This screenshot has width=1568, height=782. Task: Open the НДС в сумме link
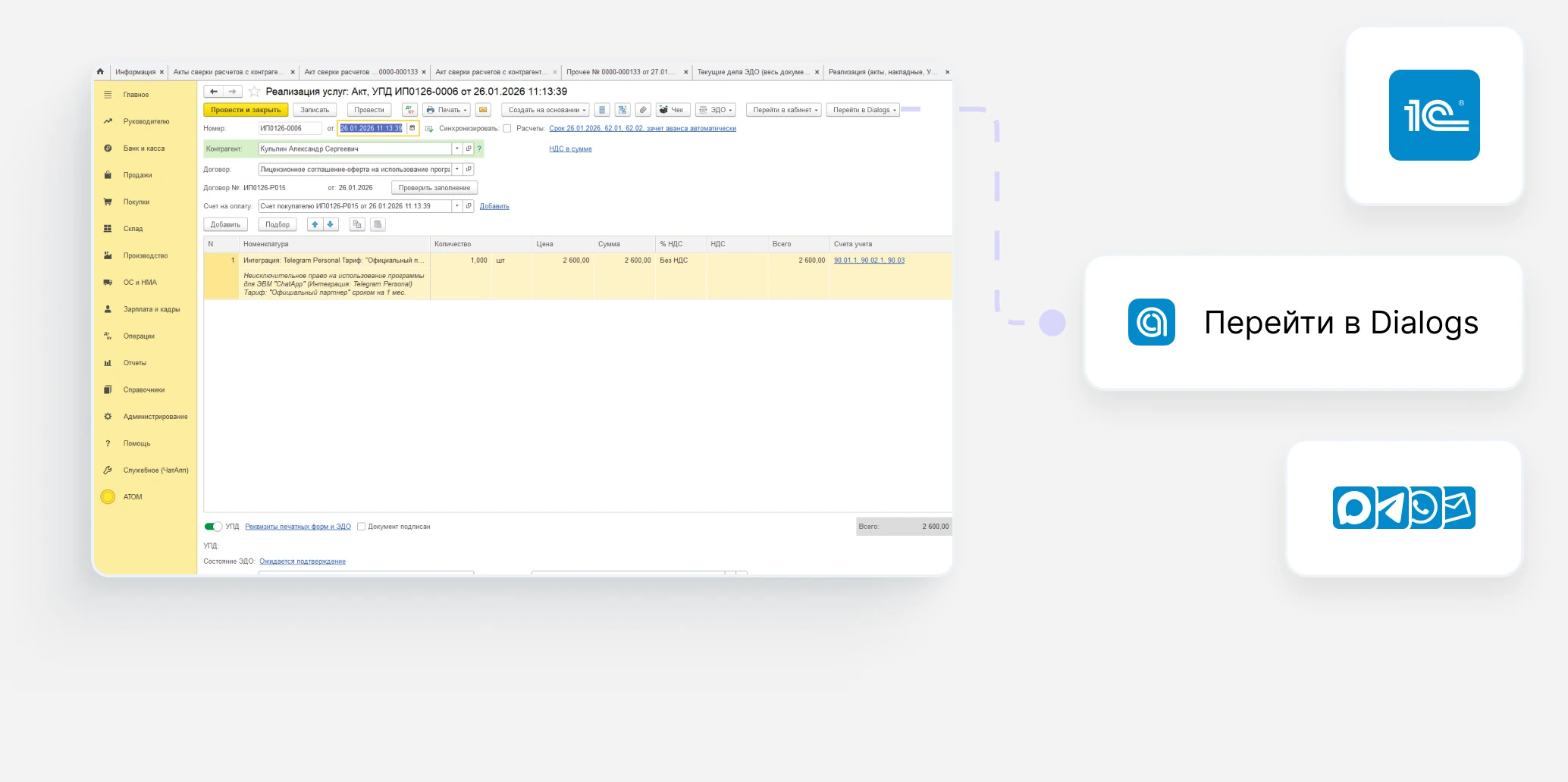tap(570, 149)
